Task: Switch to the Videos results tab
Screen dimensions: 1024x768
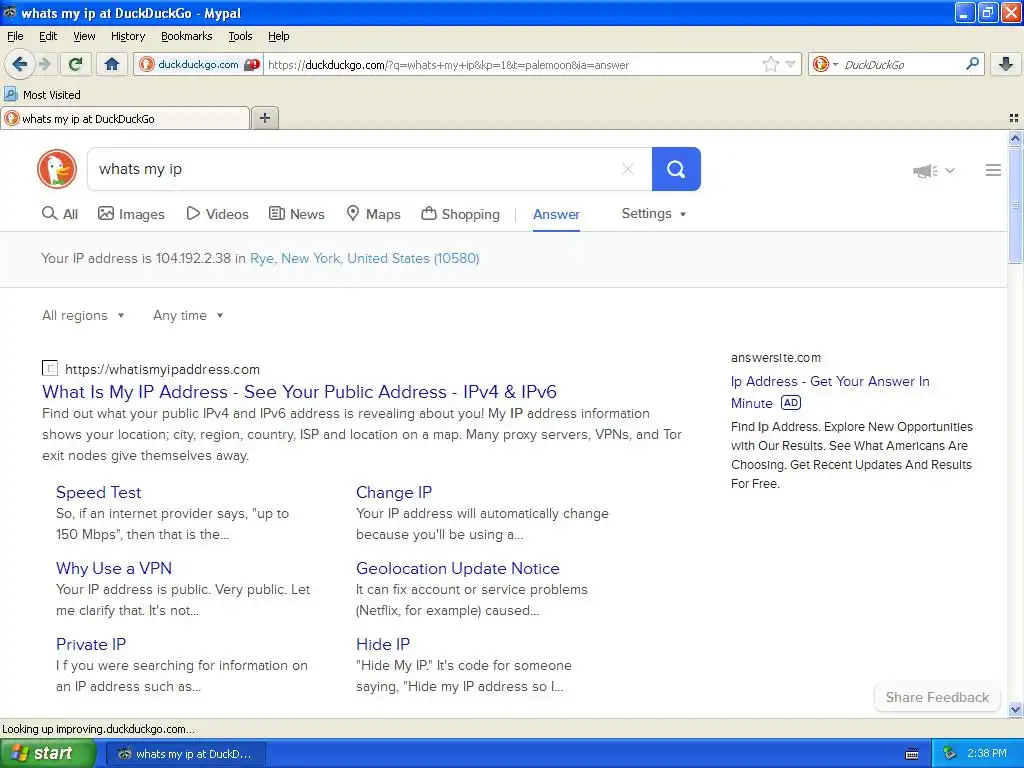Action: click(x=217, y=214)
